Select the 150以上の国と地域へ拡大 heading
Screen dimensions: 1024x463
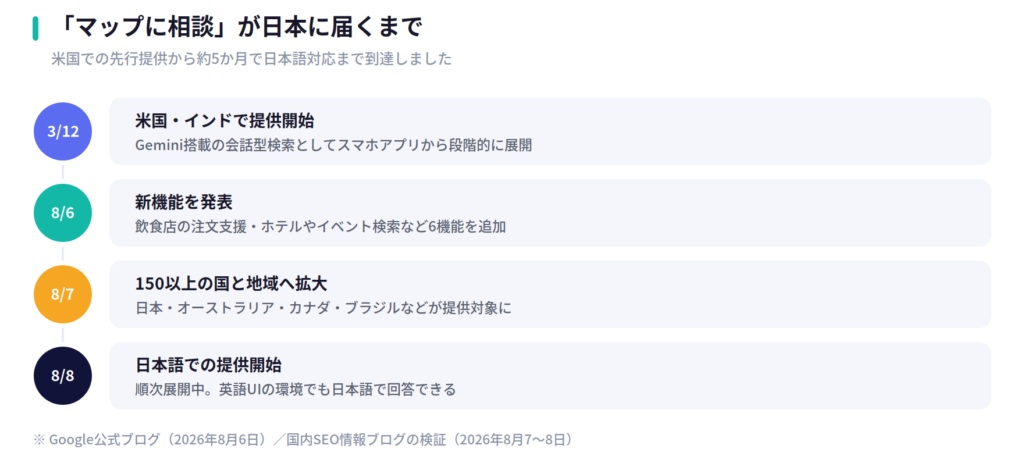231,283
